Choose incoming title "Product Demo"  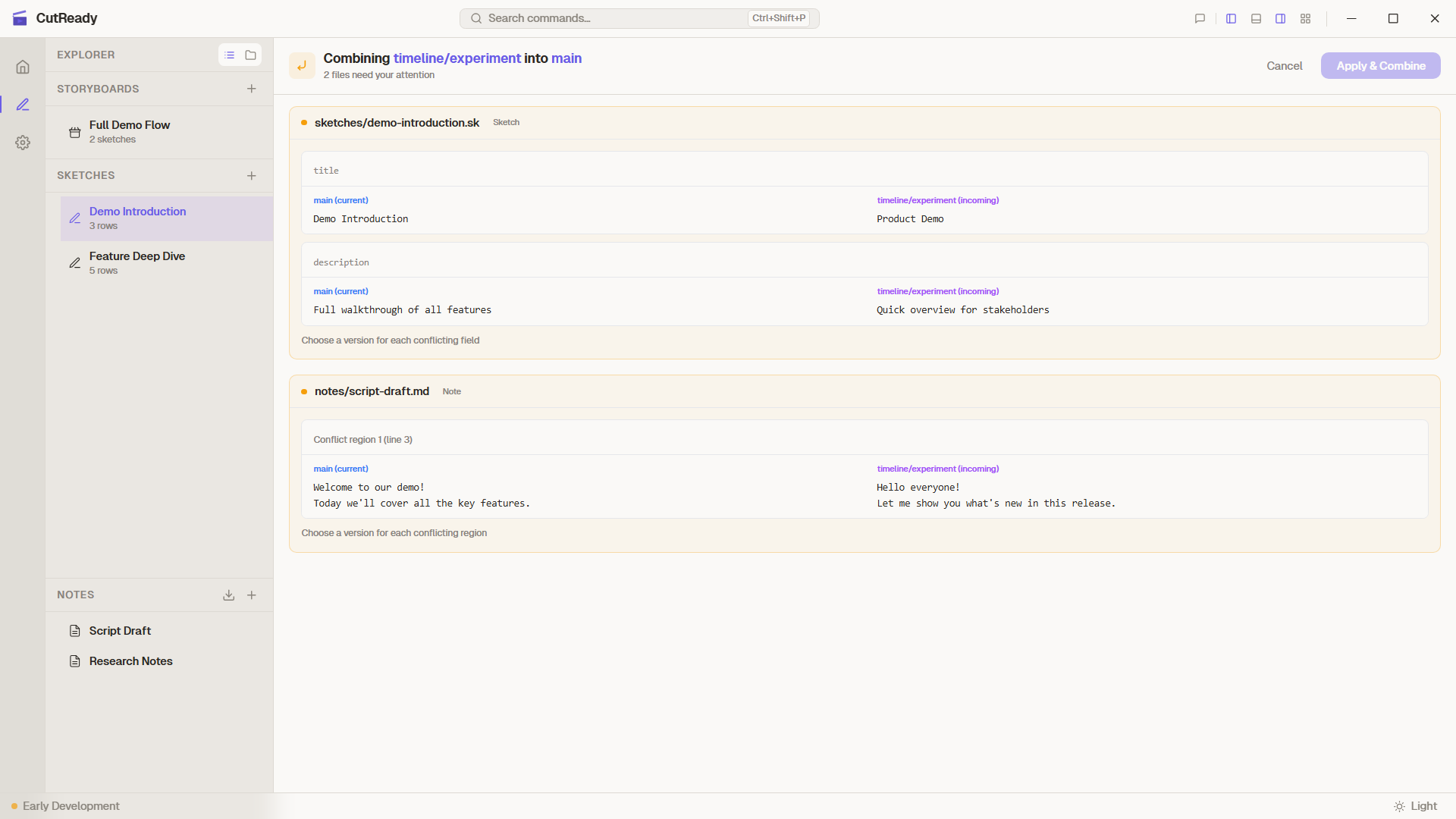(910, 218)
